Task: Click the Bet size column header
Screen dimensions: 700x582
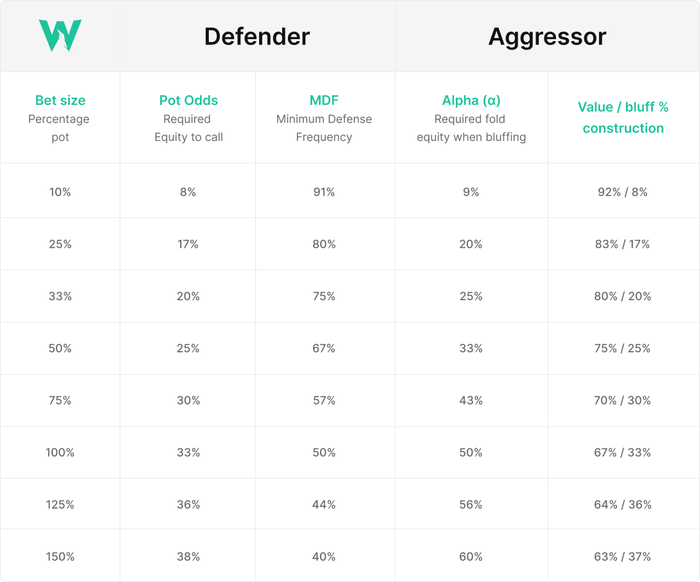Action: click(60, 100)
